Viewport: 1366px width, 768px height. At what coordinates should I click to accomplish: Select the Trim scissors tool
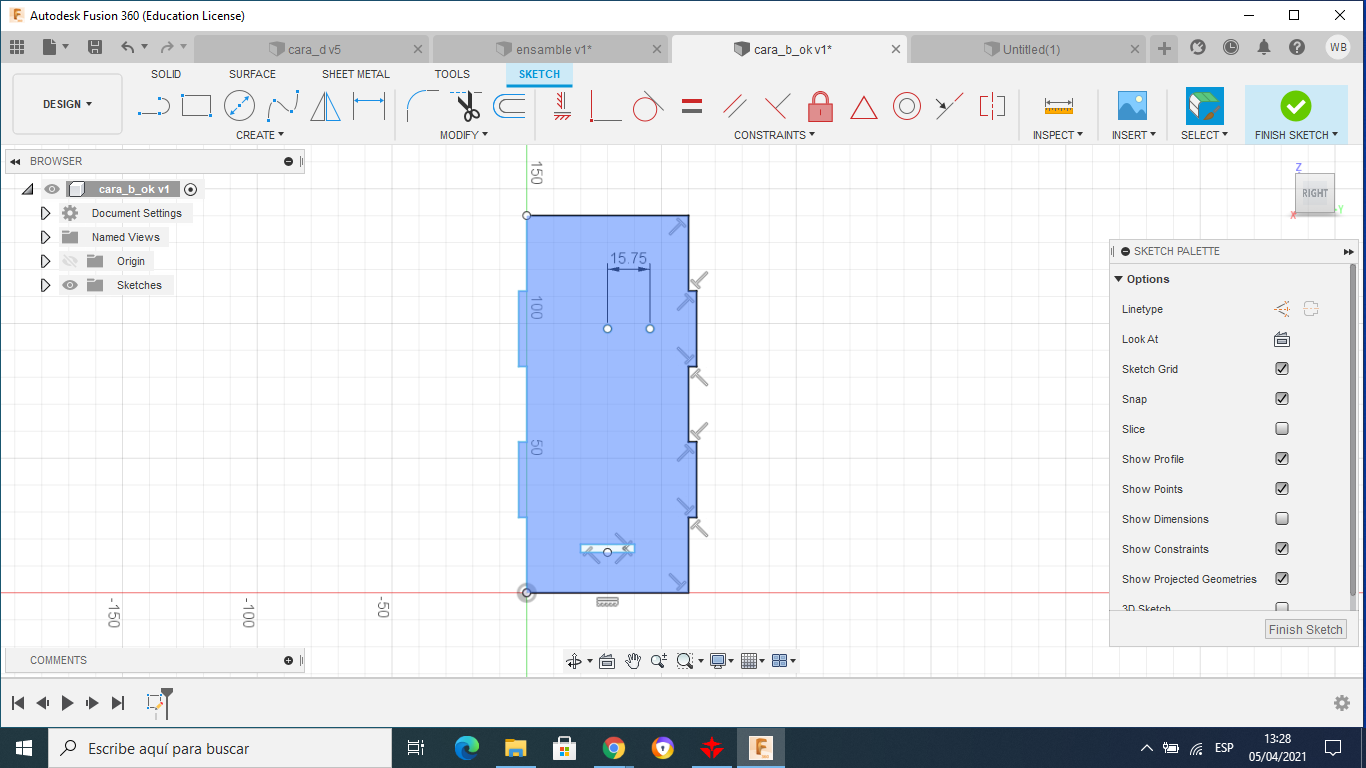pos(467,105)
